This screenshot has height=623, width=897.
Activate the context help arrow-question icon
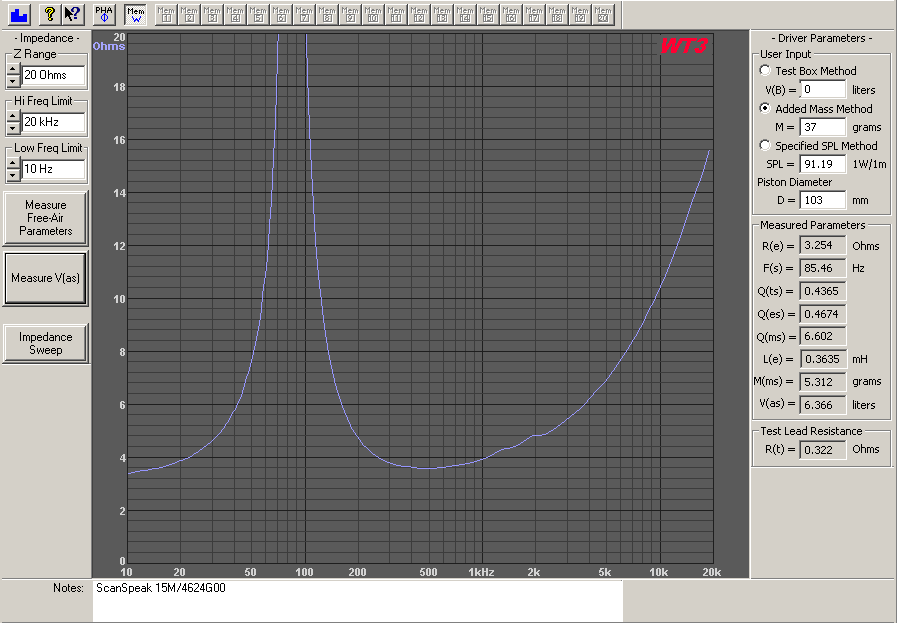73,14
